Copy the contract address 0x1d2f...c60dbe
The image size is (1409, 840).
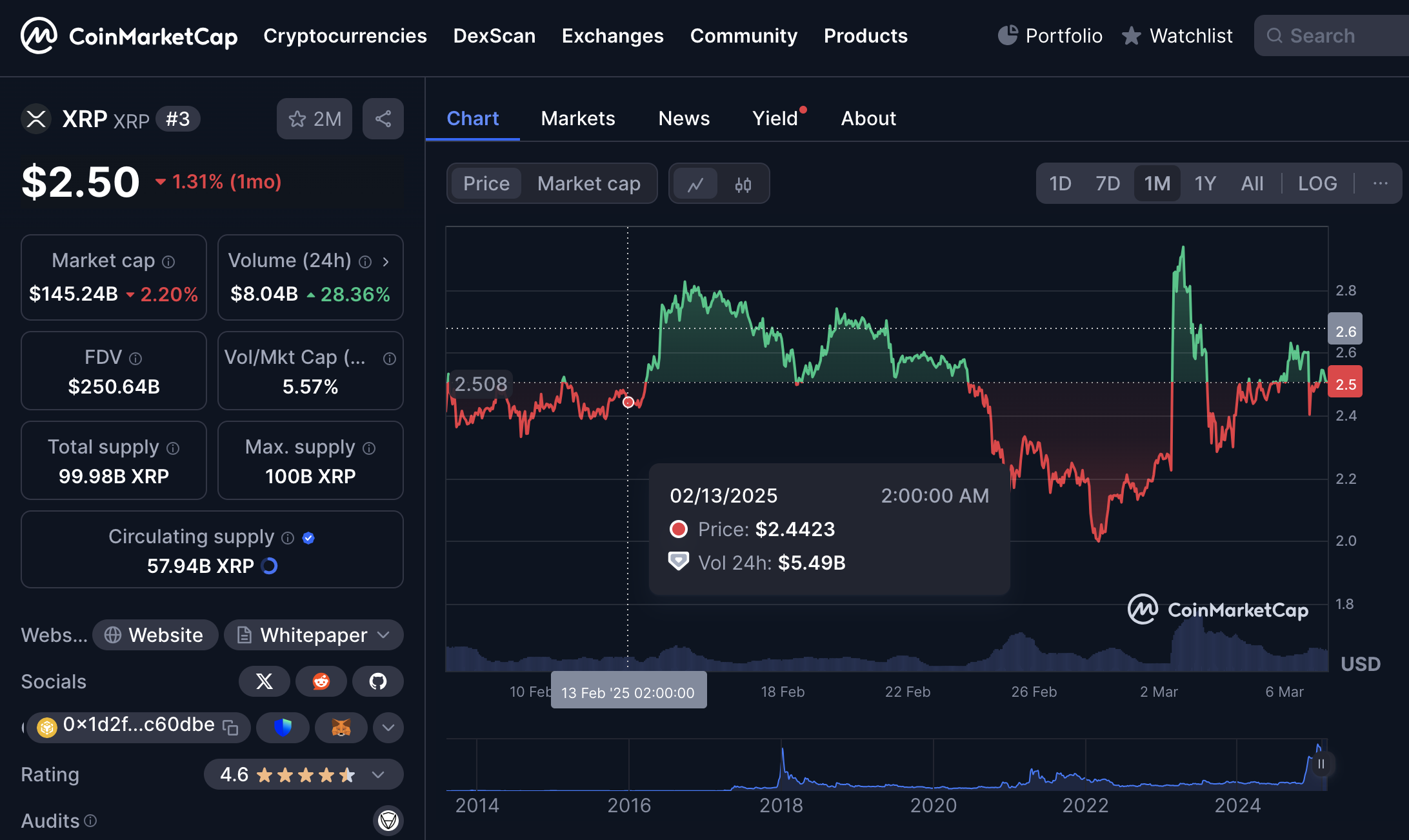pyautogui.click(x=230, y=728)
